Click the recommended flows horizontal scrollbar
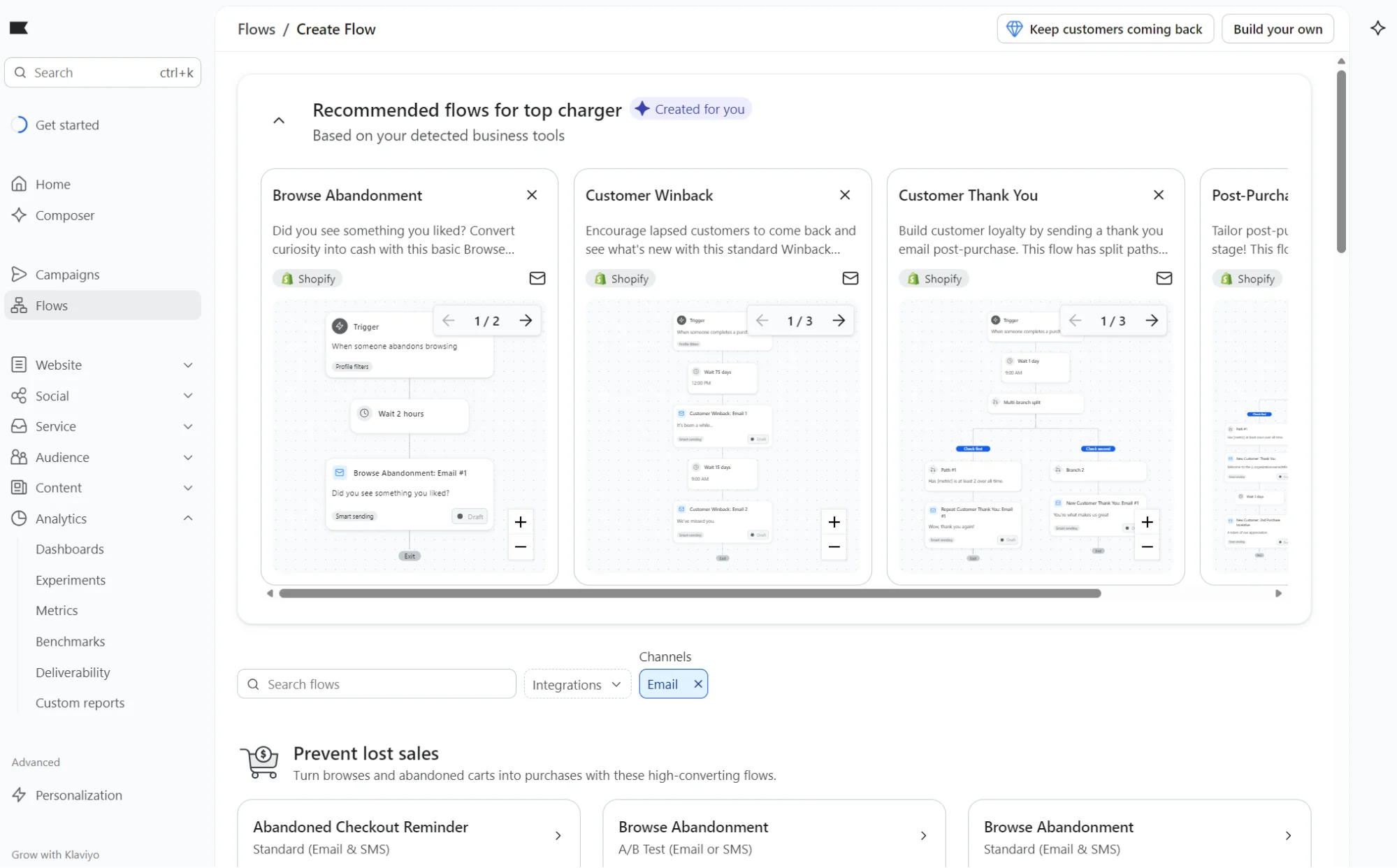The image size is (1397, 868). [x=690, y=593]
